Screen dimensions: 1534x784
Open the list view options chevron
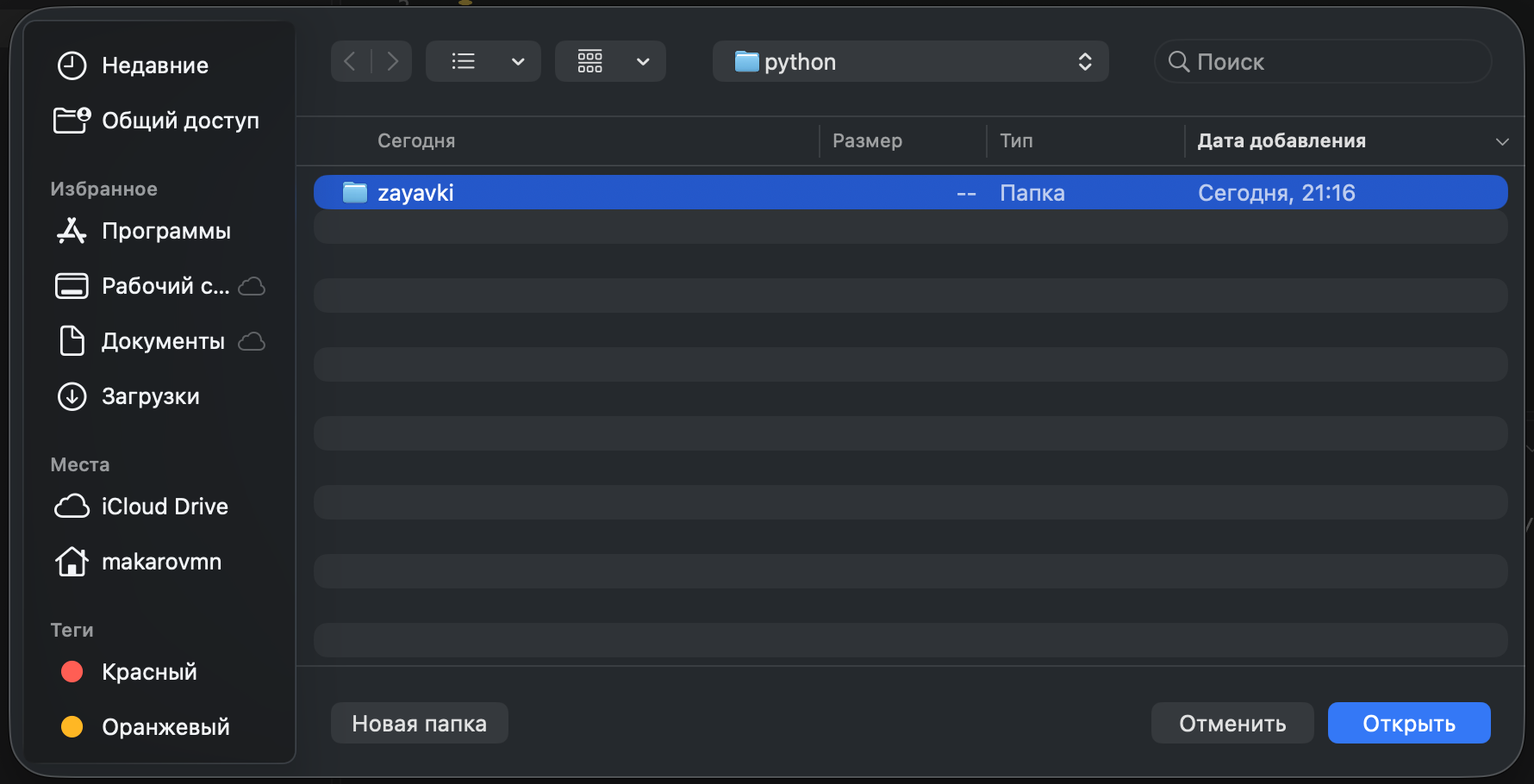point(518,62)
